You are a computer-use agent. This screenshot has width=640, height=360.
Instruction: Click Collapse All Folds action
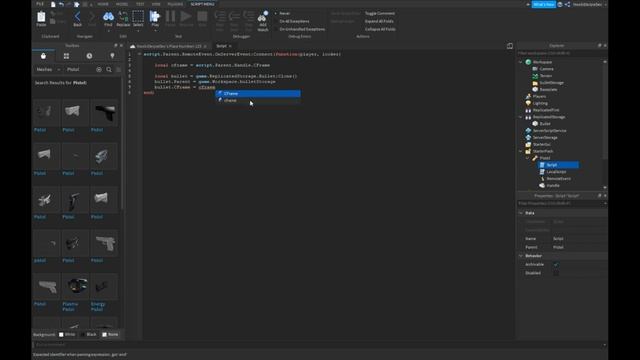[x=380, y=29]
